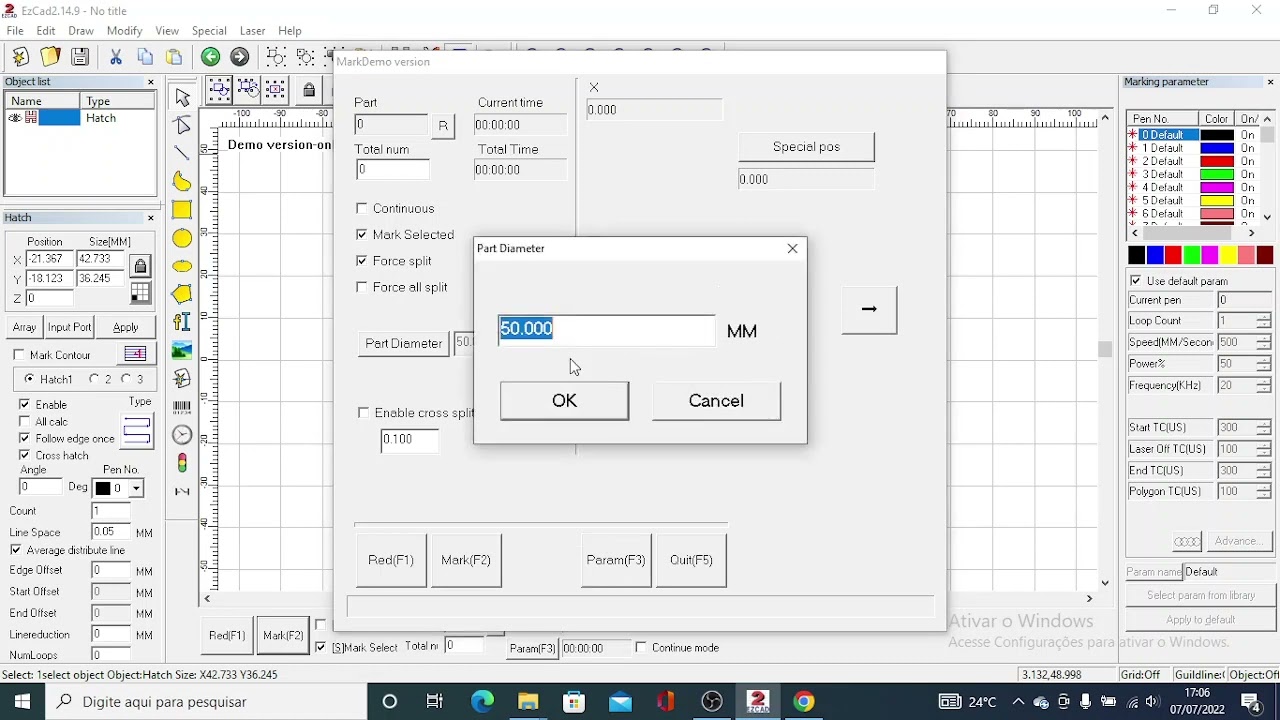Uncheck the Mark Selected checkbox
This screenshot has width=1280, height=720.
[362, 234]
